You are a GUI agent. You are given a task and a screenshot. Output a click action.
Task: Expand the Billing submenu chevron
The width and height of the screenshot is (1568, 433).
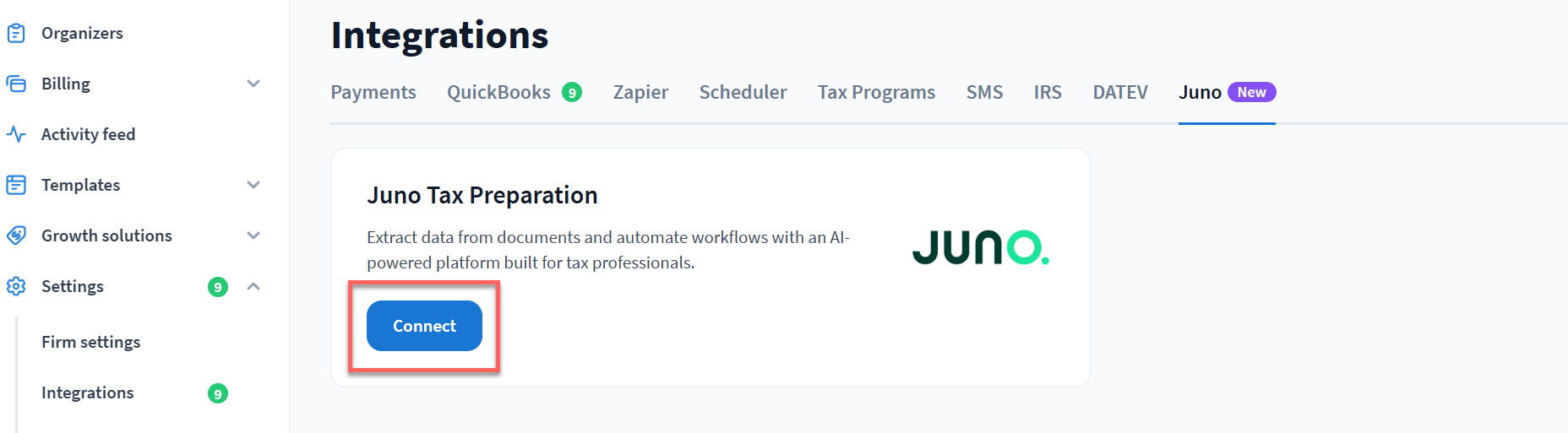pos(253,84)
